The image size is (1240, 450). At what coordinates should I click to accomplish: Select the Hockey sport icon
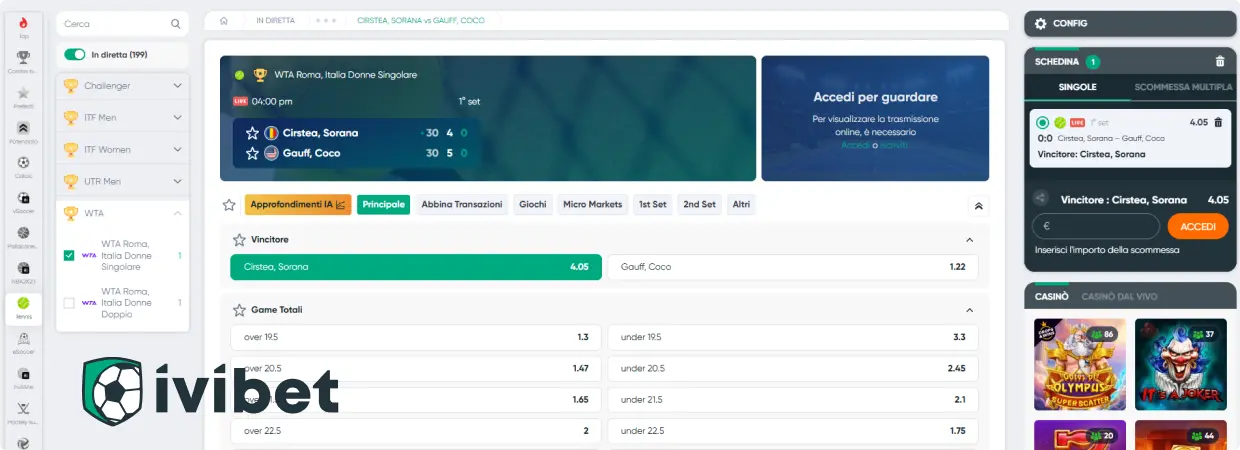pos(23,408)
